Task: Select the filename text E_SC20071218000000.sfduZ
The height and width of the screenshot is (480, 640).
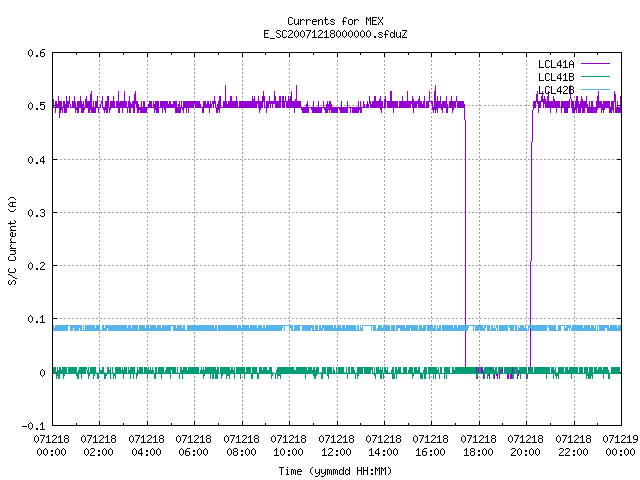Action: pos(335,34)
